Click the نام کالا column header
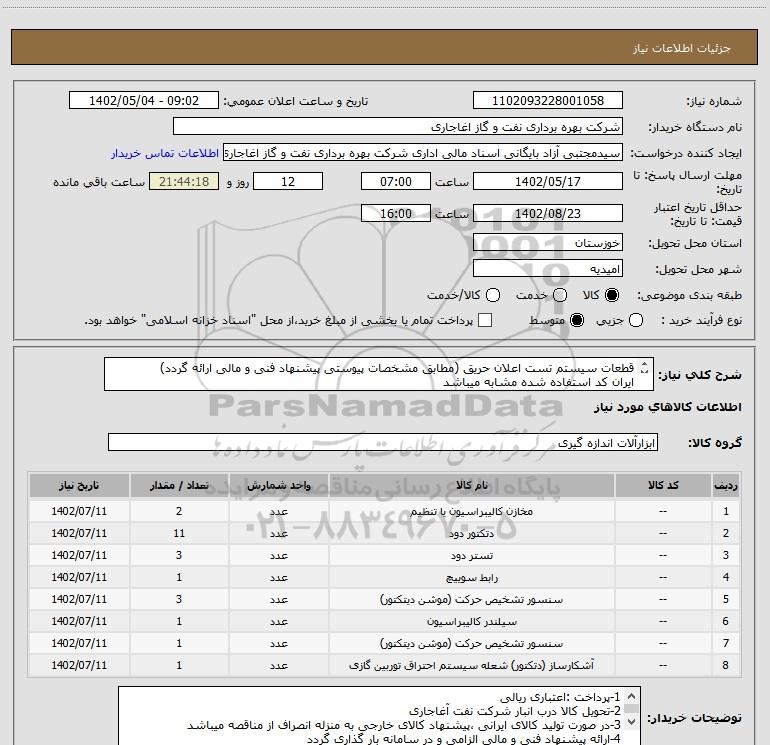770x745 pixels. (x=471, y=485)
